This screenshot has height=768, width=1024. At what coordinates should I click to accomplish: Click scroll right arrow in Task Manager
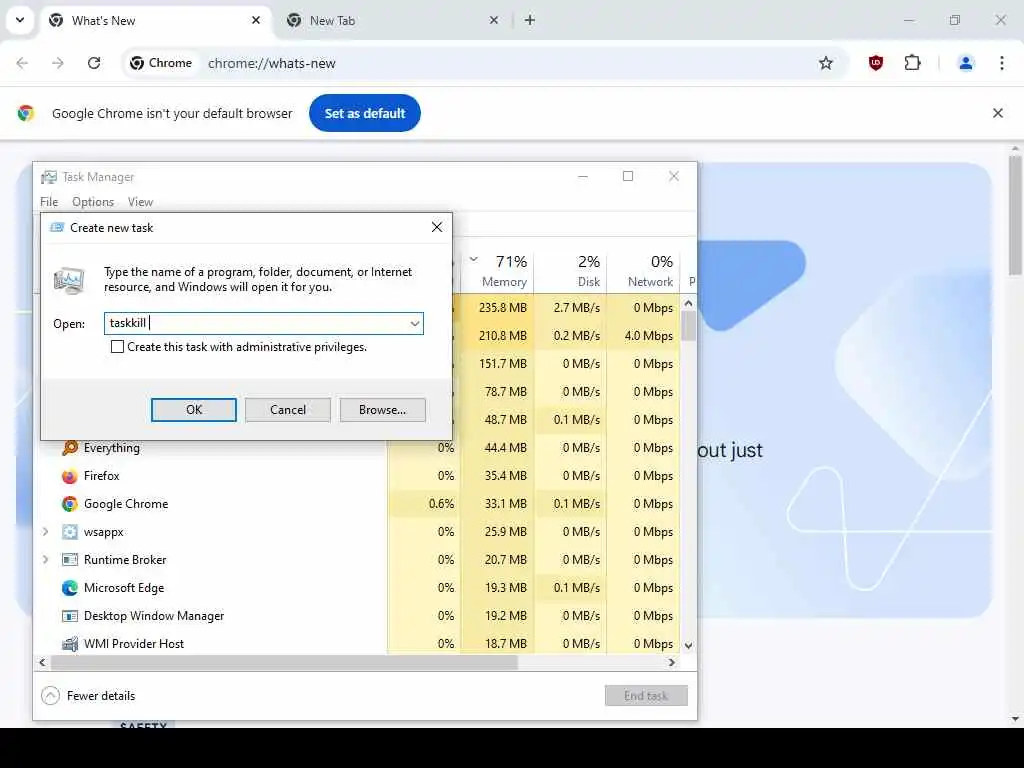click(x=672, y=662)
